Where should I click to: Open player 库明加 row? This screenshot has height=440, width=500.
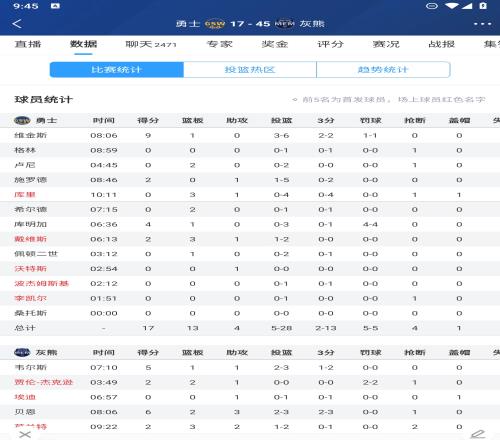pyautogui.click(x=250, y=224)
